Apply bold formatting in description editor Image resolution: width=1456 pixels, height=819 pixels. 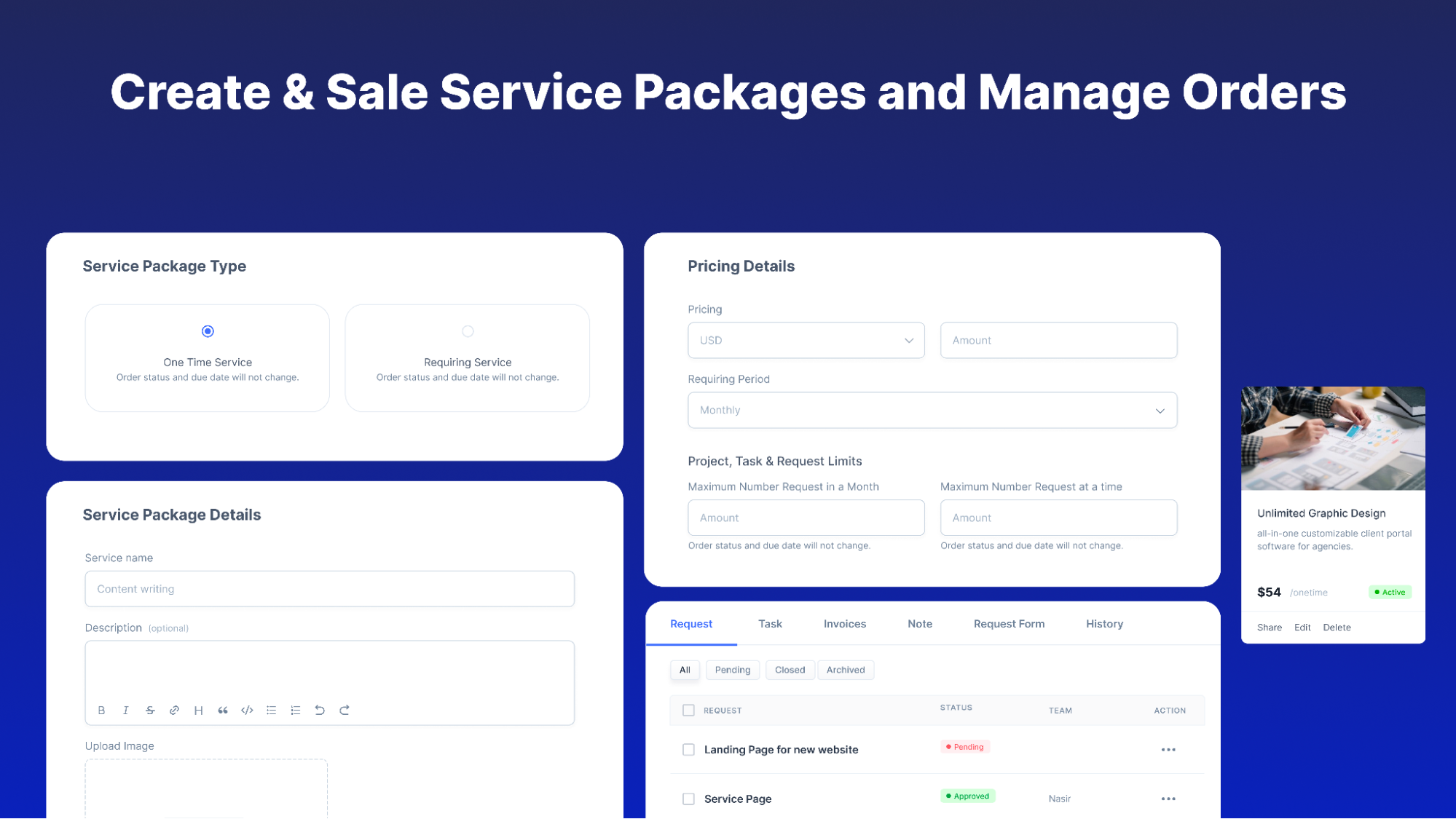[101, 710]
